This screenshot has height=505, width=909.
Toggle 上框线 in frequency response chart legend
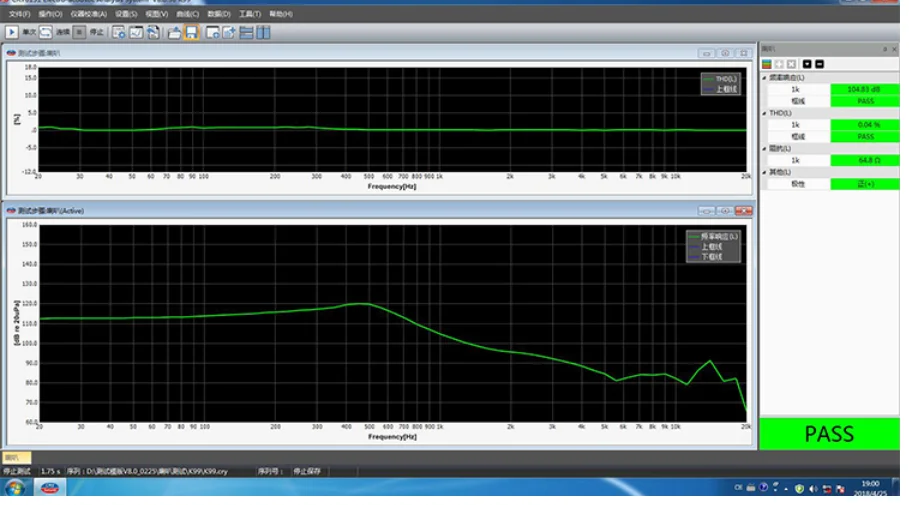tap(706, 246)
